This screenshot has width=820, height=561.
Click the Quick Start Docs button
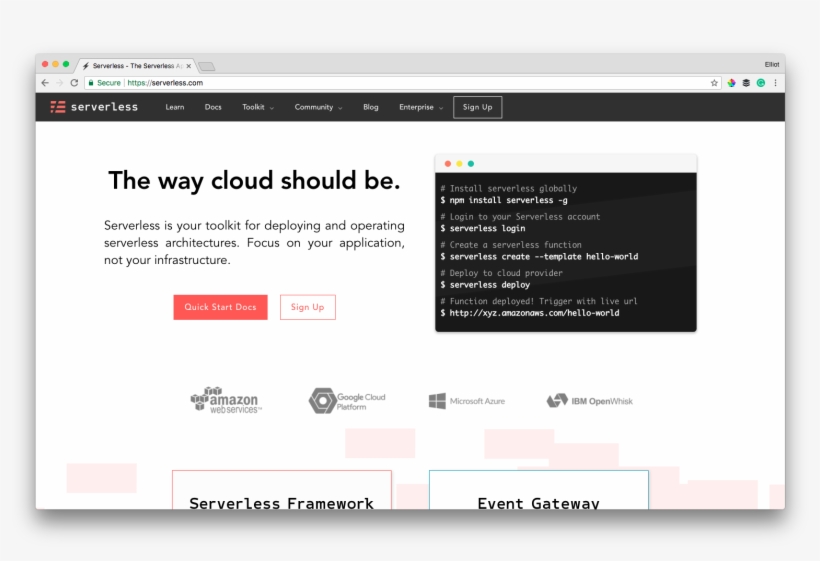pos(220,307)
